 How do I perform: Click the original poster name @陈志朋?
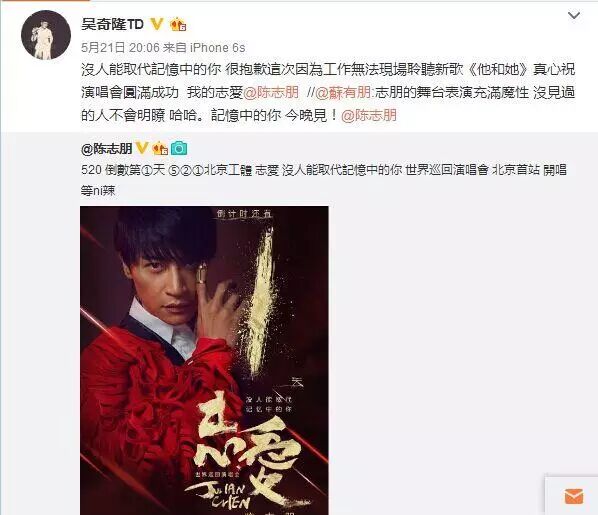[x=107, y=148]
